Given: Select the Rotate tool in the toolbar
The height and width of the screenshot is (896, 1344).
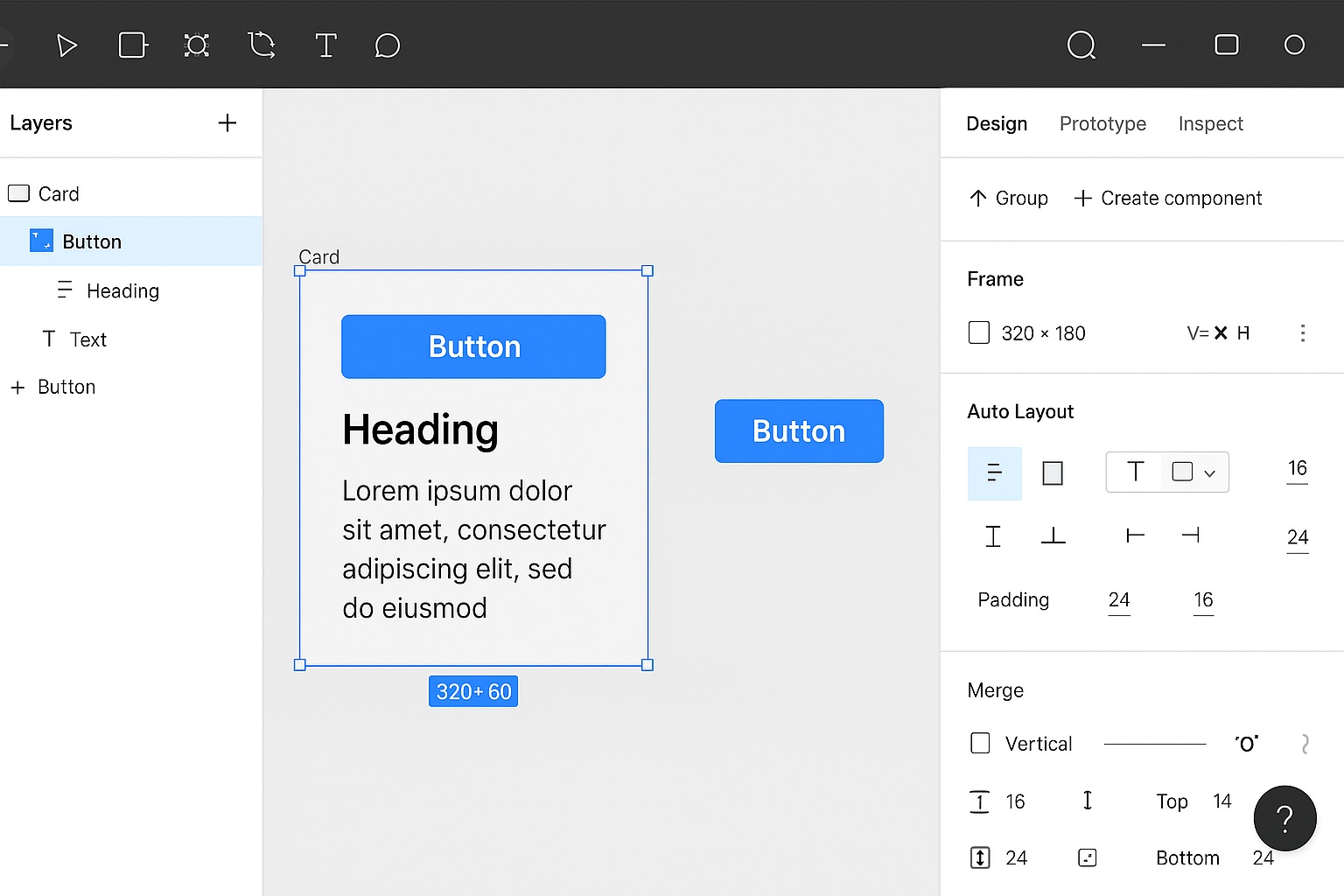Looking at the screenshot, I should pyautogui.click(x=262, y=45).
